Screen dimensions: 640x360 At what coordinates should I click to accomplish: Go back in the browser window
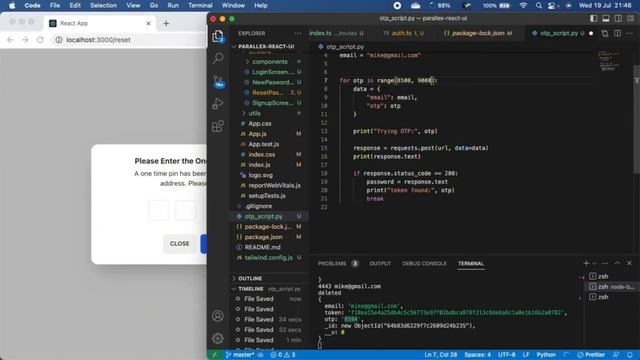point(10,40)
